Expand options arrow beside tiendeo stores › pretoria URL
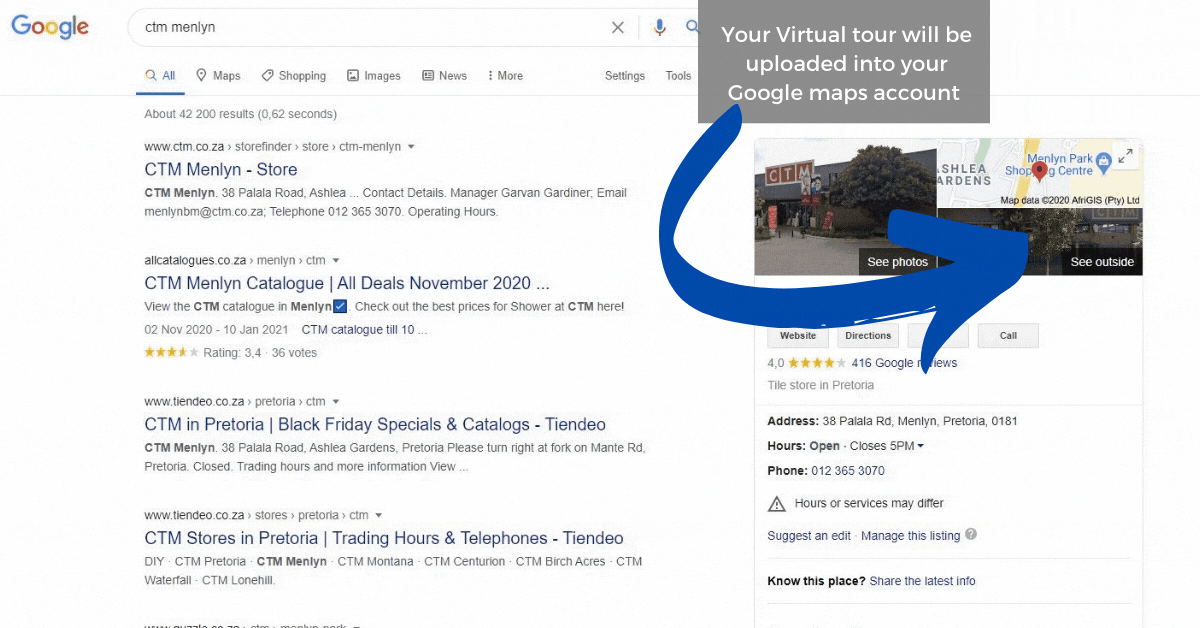This screenshot has height=628, width=1200. [380, 516]
